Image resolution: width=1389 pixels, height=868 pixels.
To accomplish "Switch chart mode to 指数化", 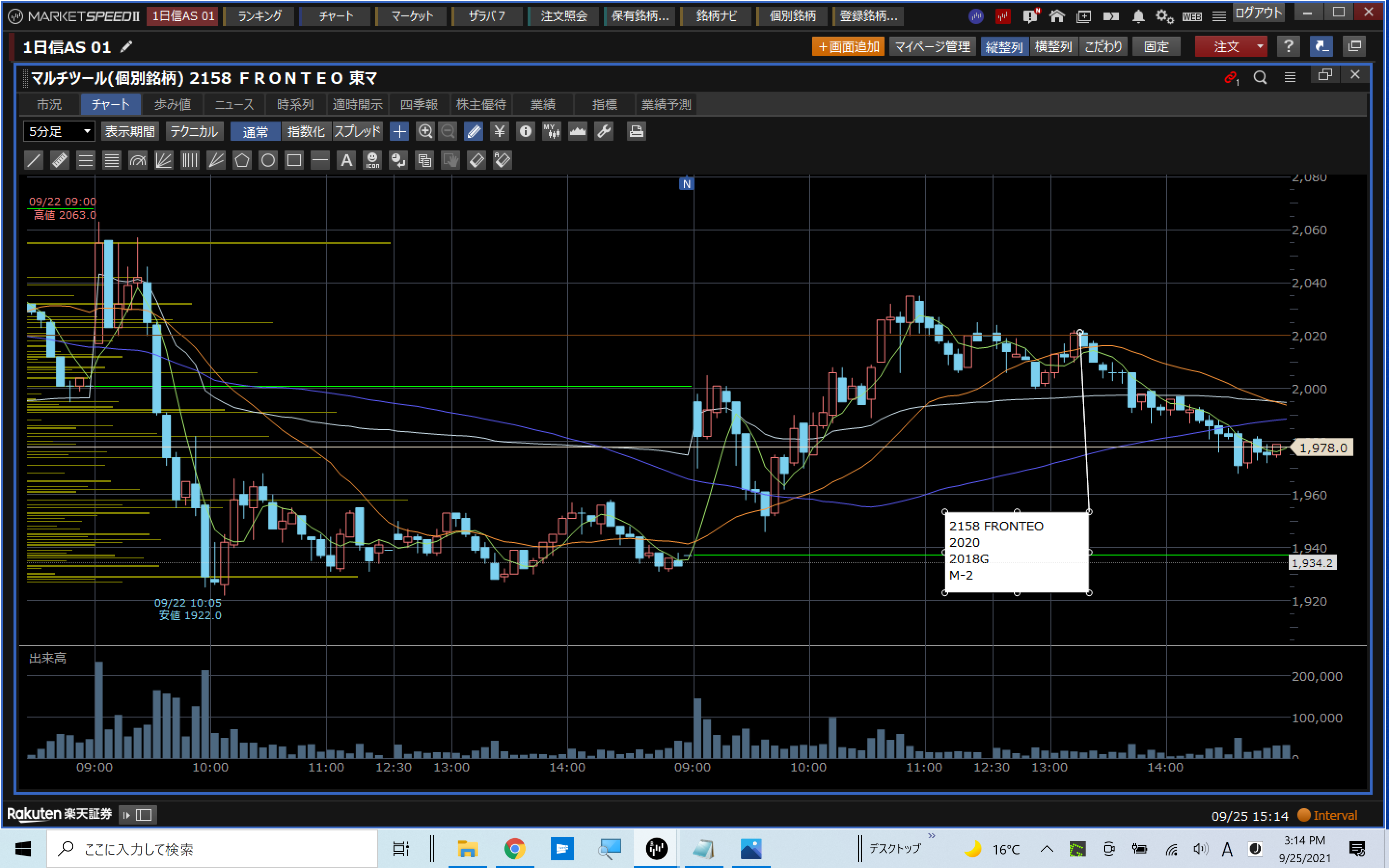I will [306, 132].
